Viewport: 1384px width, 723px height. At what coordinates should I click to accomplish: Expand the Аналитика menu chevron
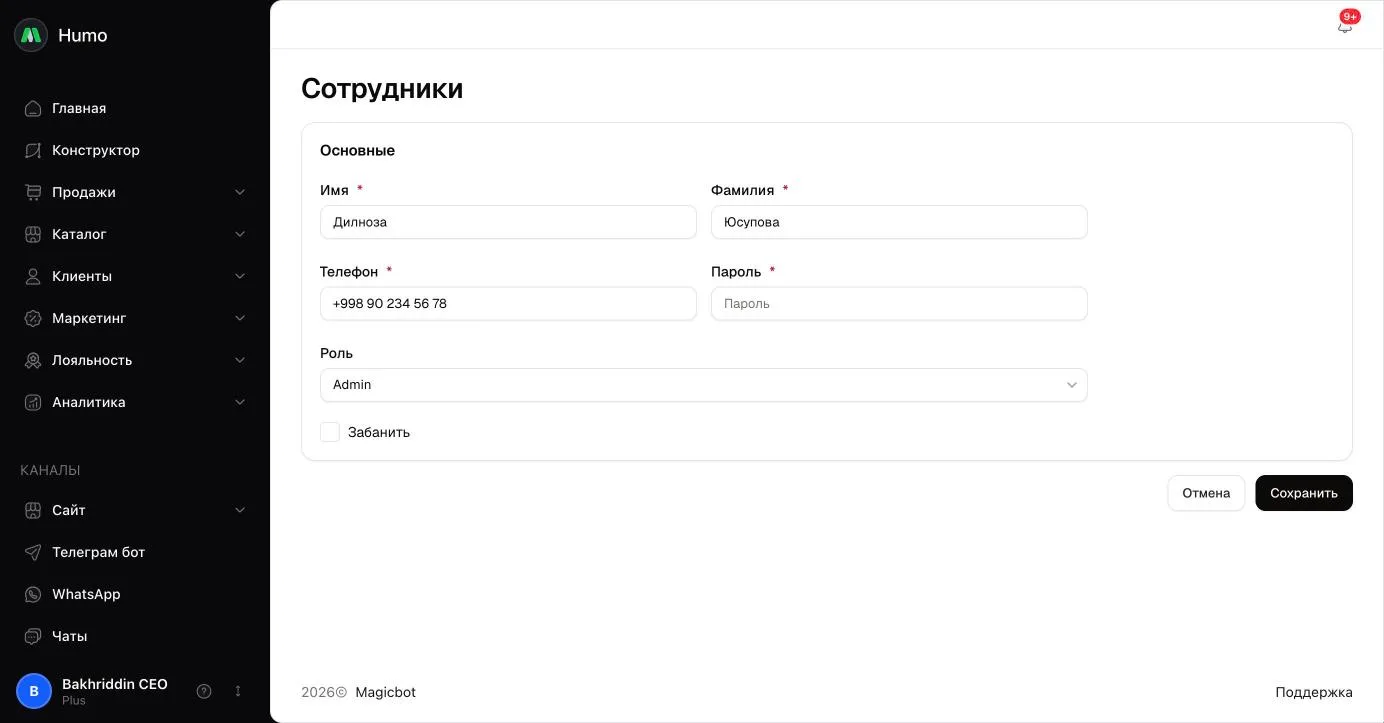(240, 402)
